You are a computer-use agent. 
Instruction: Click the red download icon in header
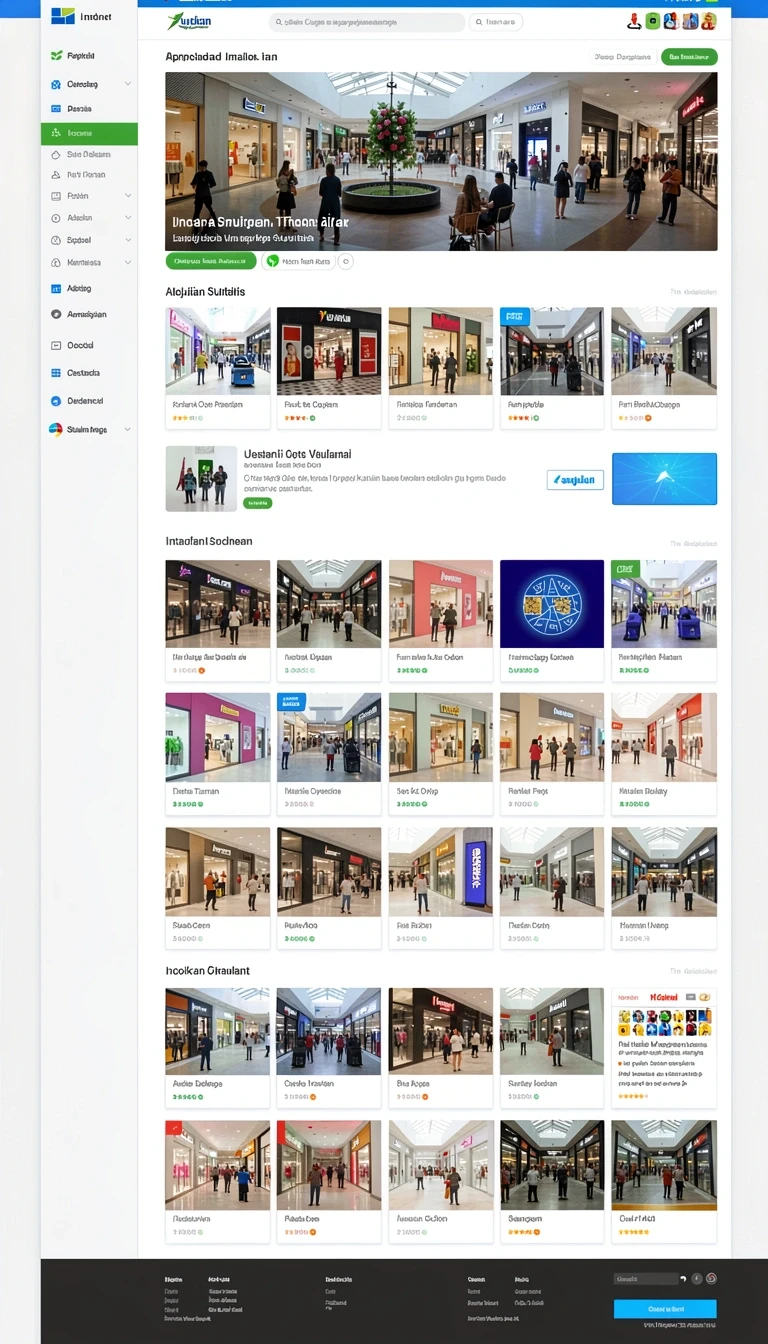634,21
